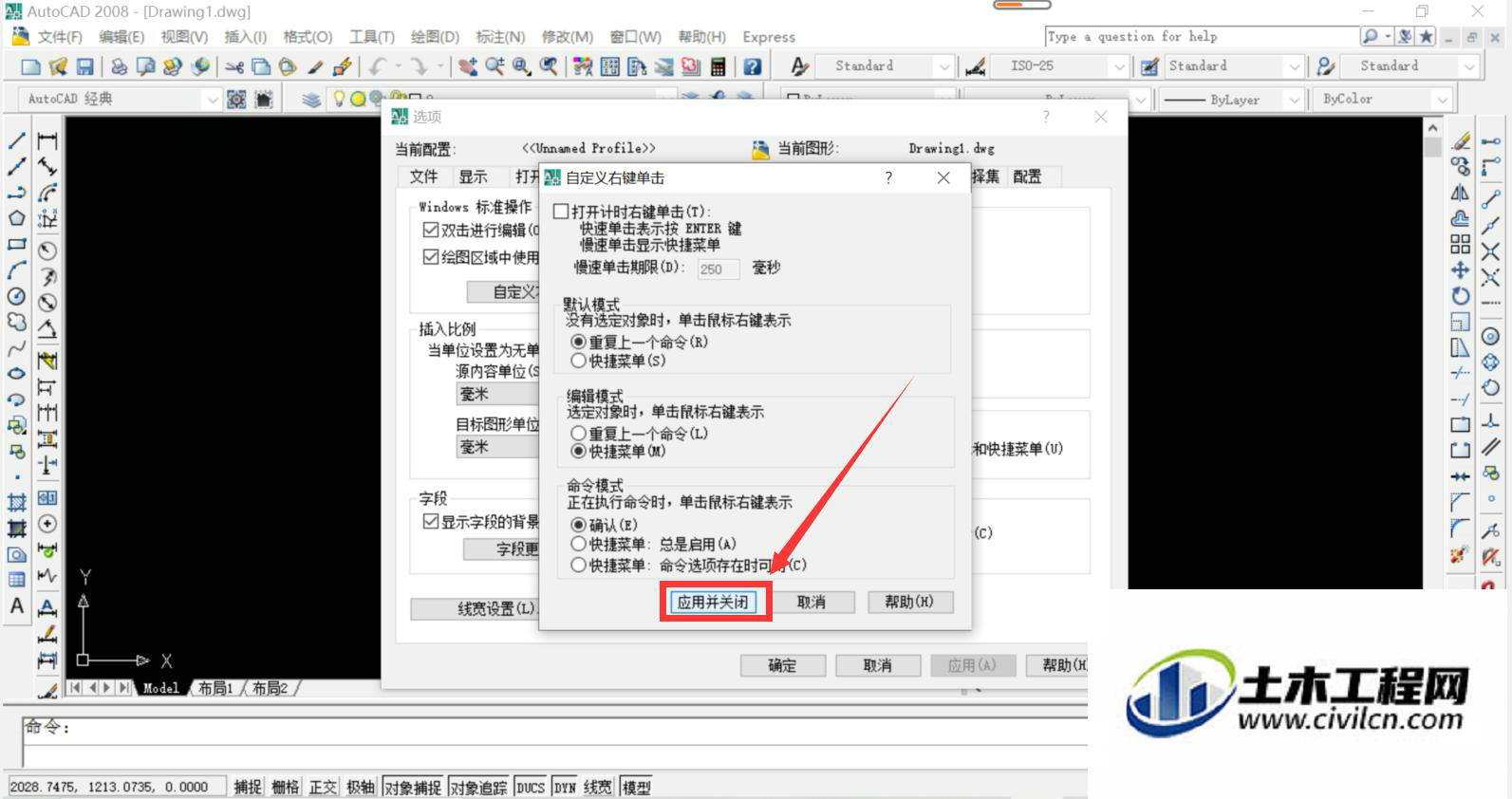
Task: Select the Move modify tool
Action: tap(1461, 269)
